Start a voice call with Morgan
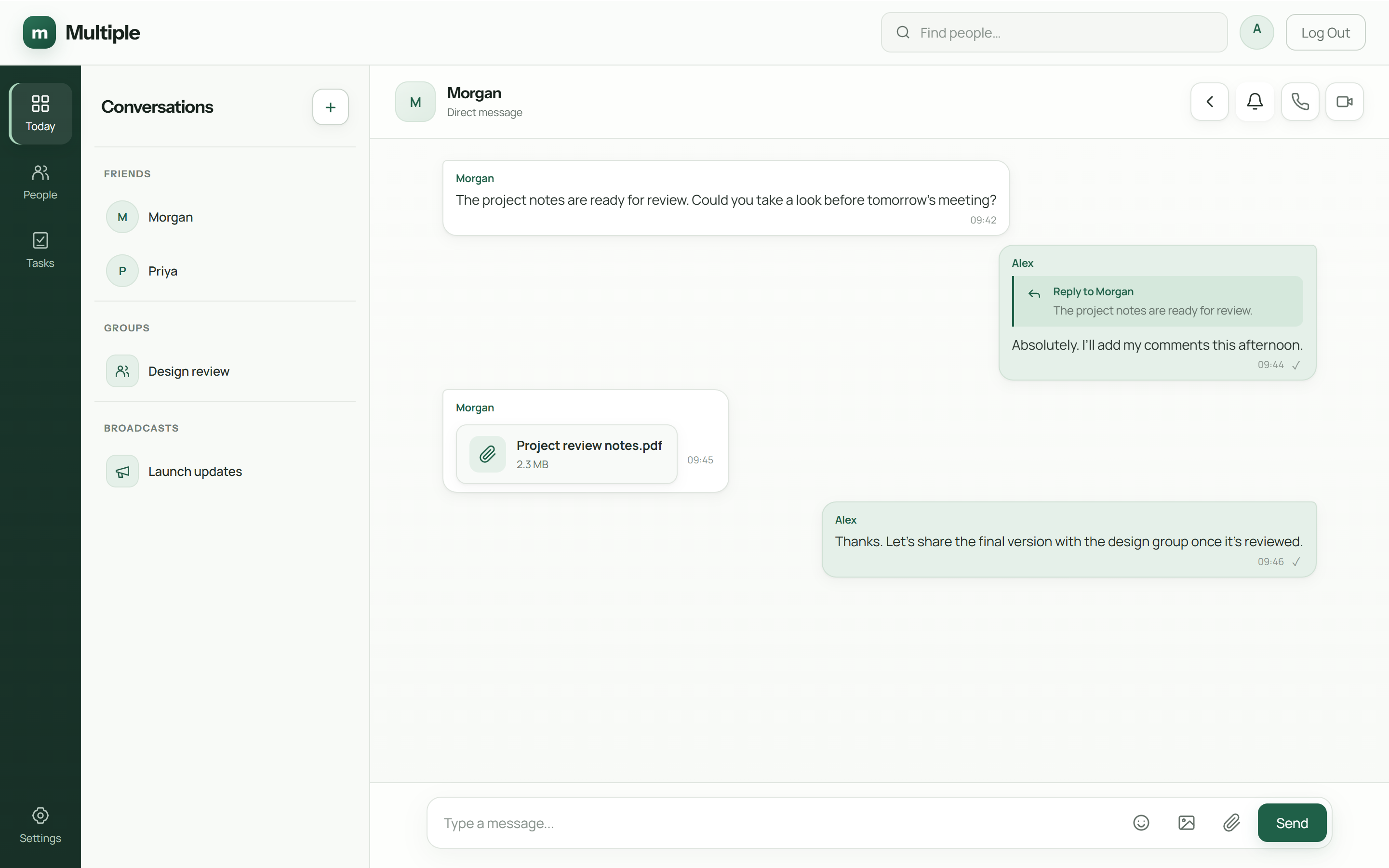This screenshot has width=1389, height=868. pyautogui.click(x=1300, y=102)
